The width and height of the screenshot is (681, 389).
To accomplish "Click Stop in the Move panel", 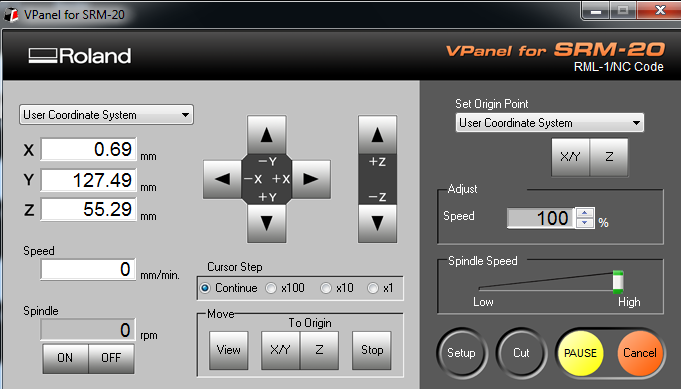I will (372, 350).
